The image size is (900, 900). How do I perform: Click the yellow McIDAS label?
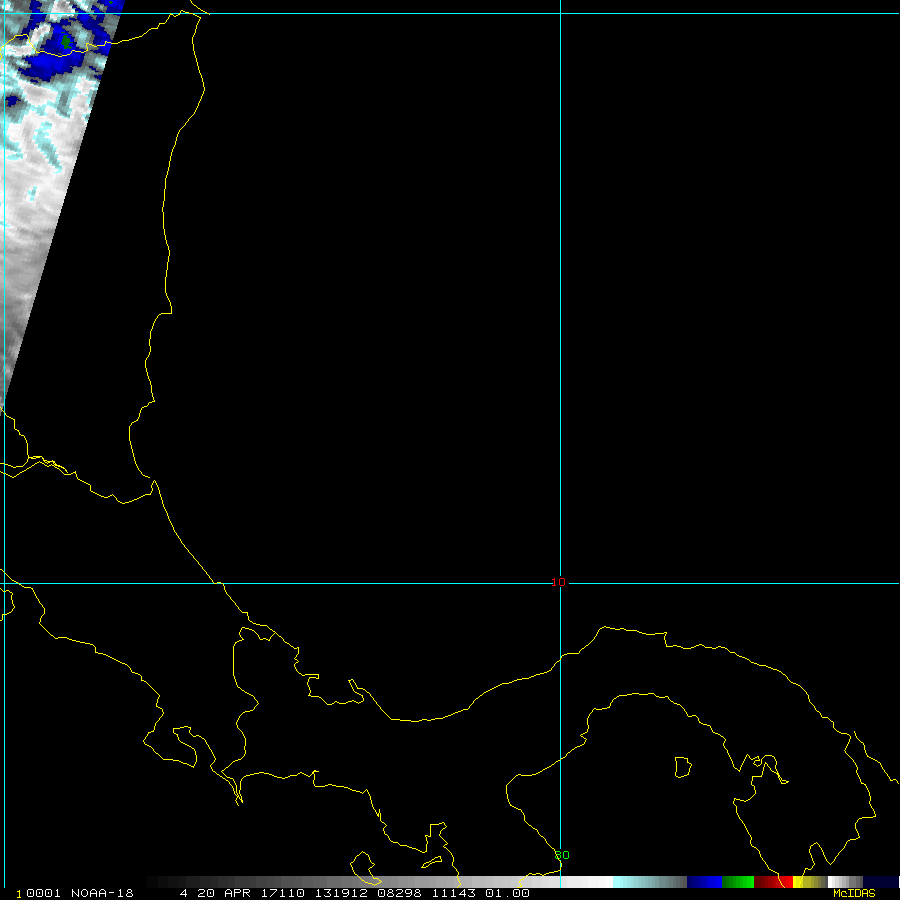853,893
